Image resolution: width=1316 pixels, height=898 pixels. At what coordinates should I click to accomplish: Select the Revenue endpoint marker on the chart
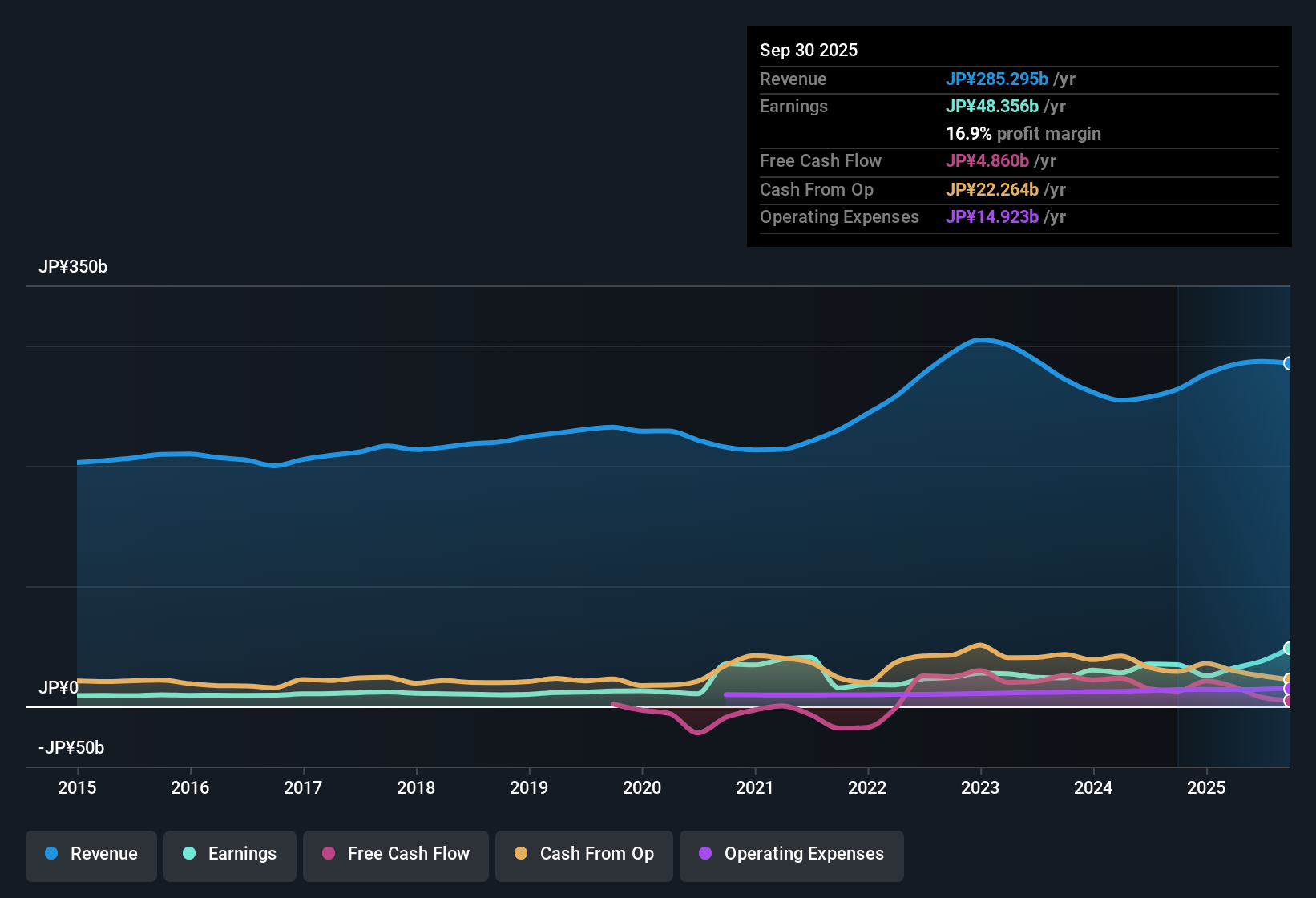click(1289, 363)
